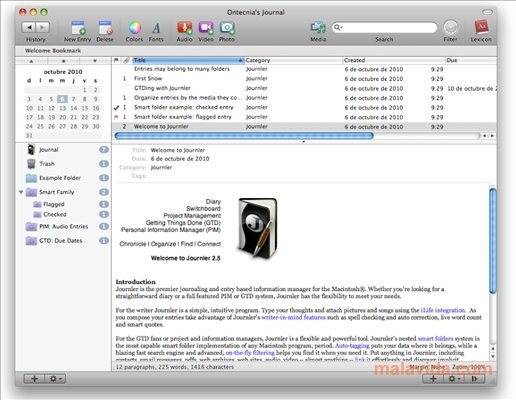Viewport: 516px width, 400px height.
Task: Select October 15 in calendar
Action: coord(85,108)
